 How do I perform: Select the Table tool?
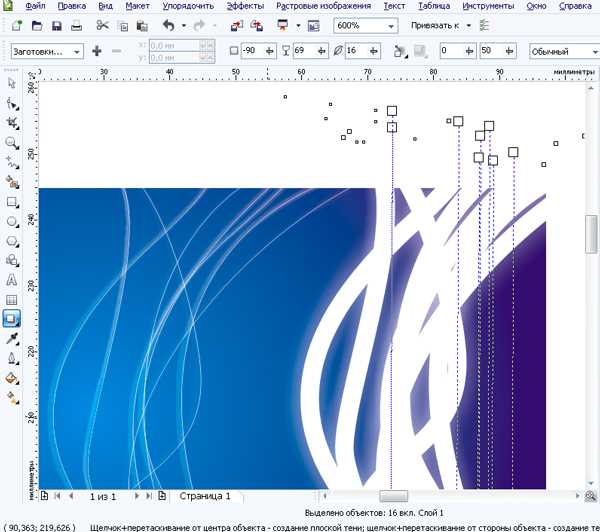point(12,300)
